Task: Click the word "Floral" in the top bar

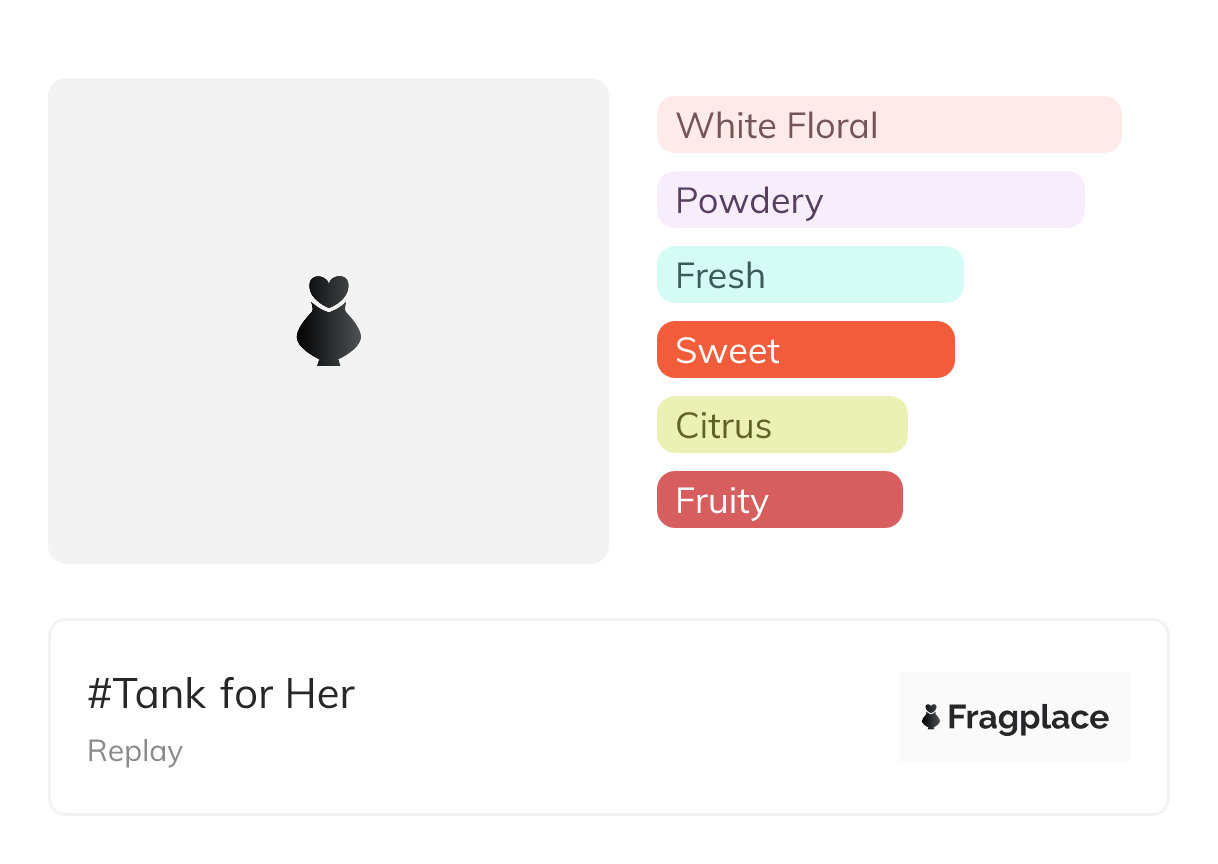Action: (x=832, y=126)
